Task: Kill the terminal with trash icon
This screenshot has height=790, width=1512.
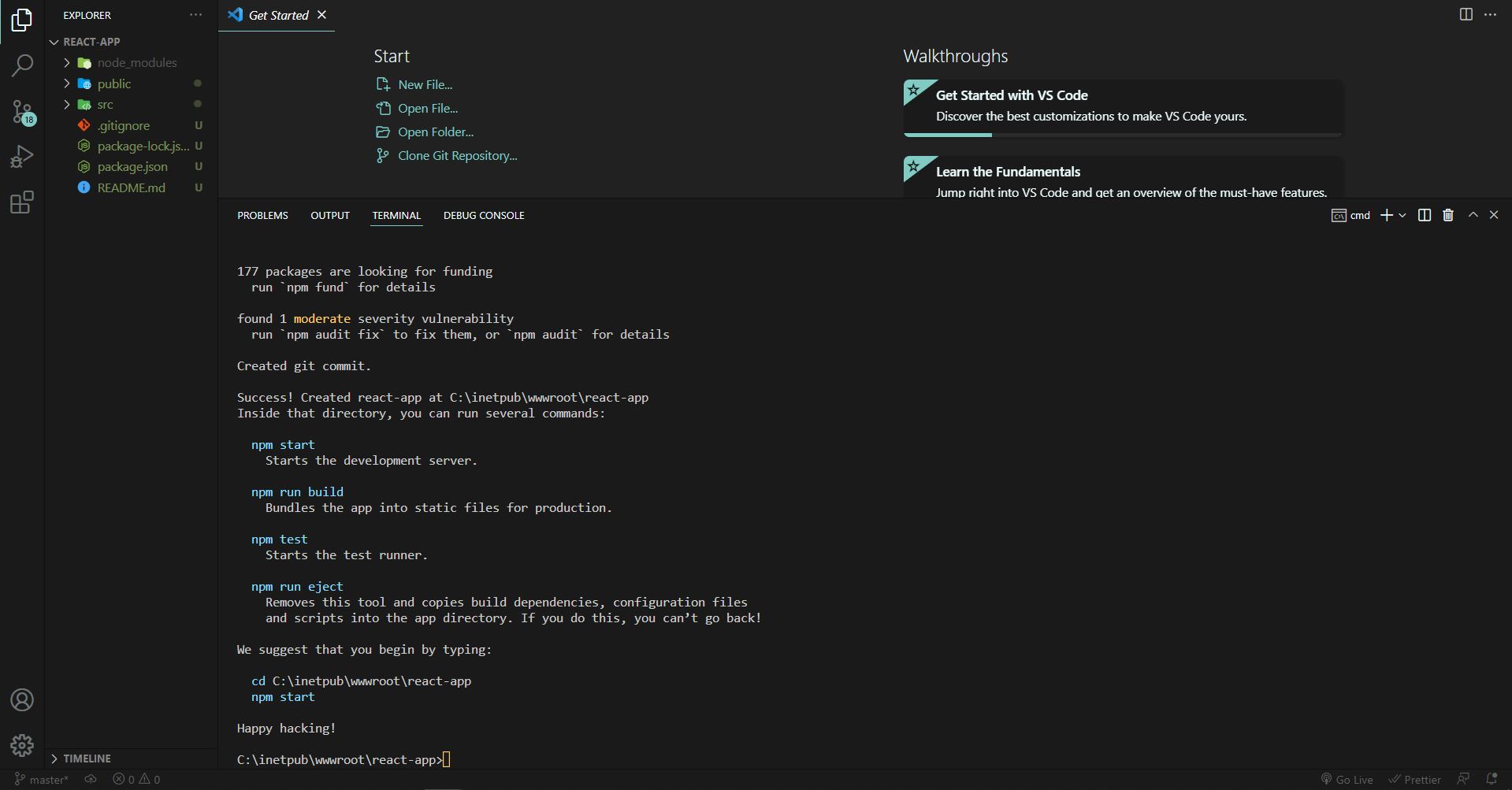Action: point(1448,215)
